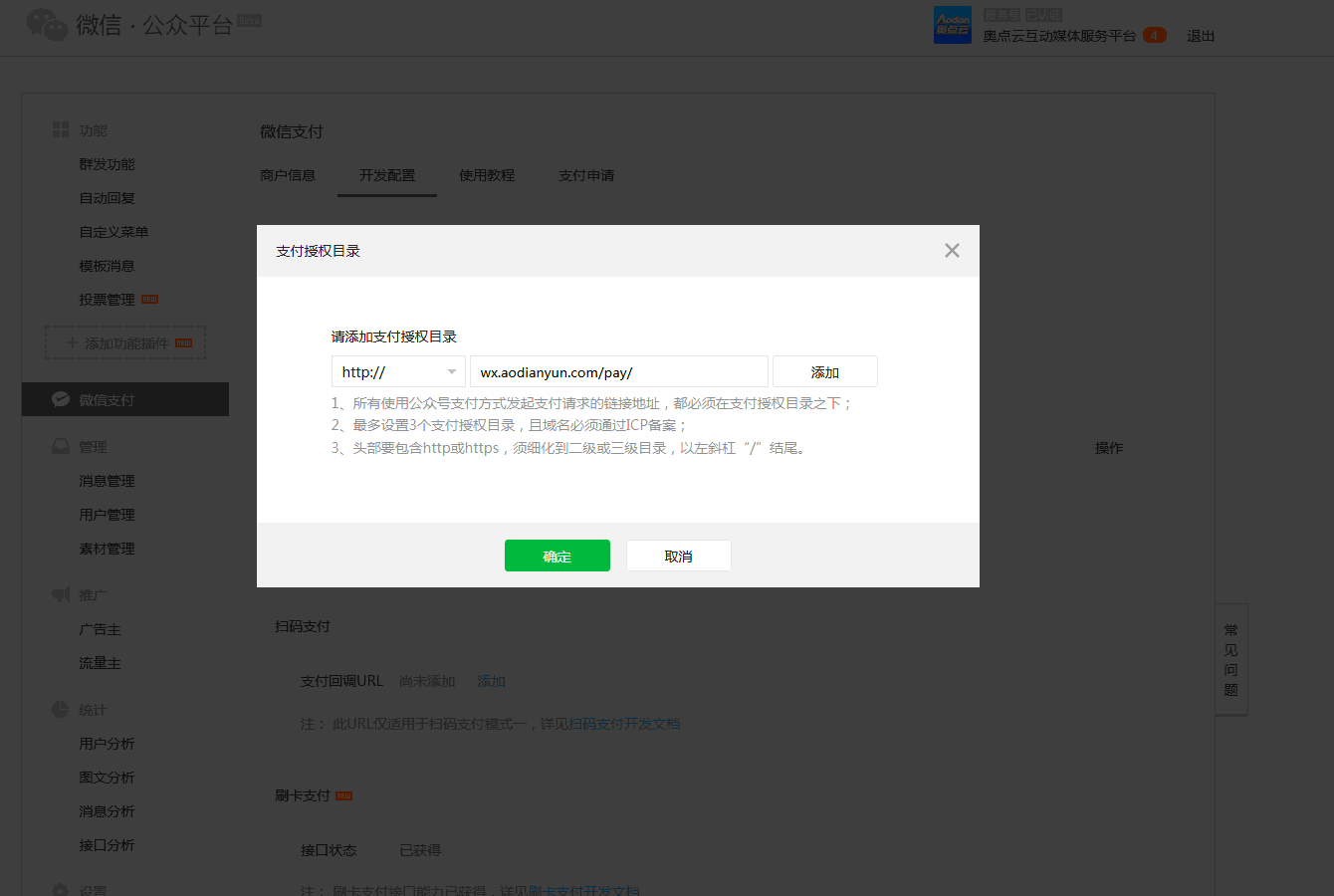This screenshot has height=896, width=1334.
Task: Select 微信支付 in the sidebar
Action: 125,399
